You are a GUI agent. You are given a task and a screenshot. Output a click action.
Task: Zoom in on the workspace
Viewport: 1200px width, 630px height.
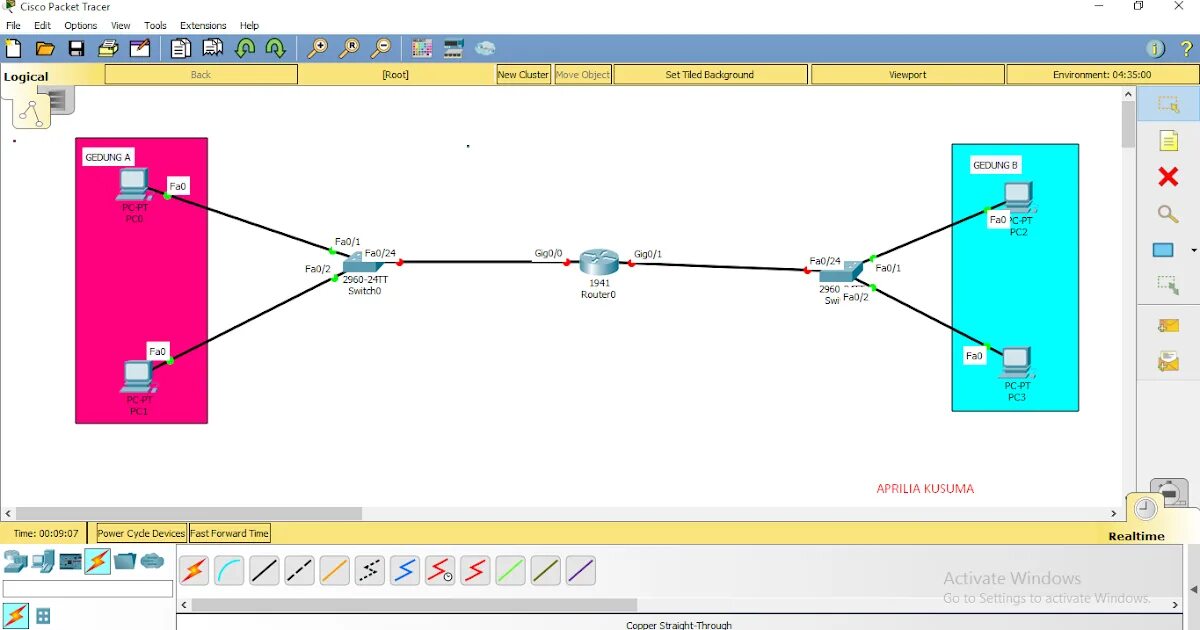(x=317, y=48)
